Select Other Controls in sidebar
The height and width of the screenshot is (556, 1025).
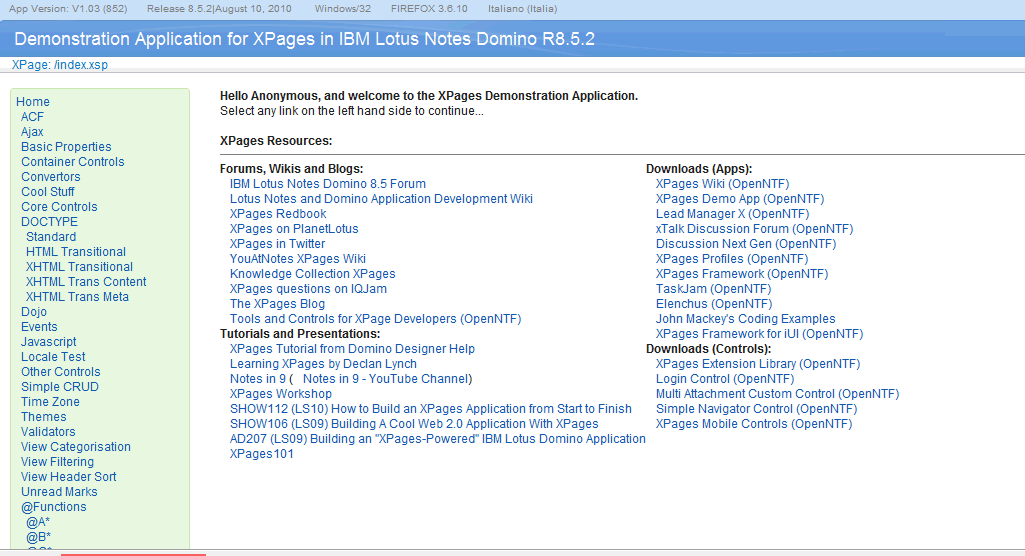(x=61, y=372)
